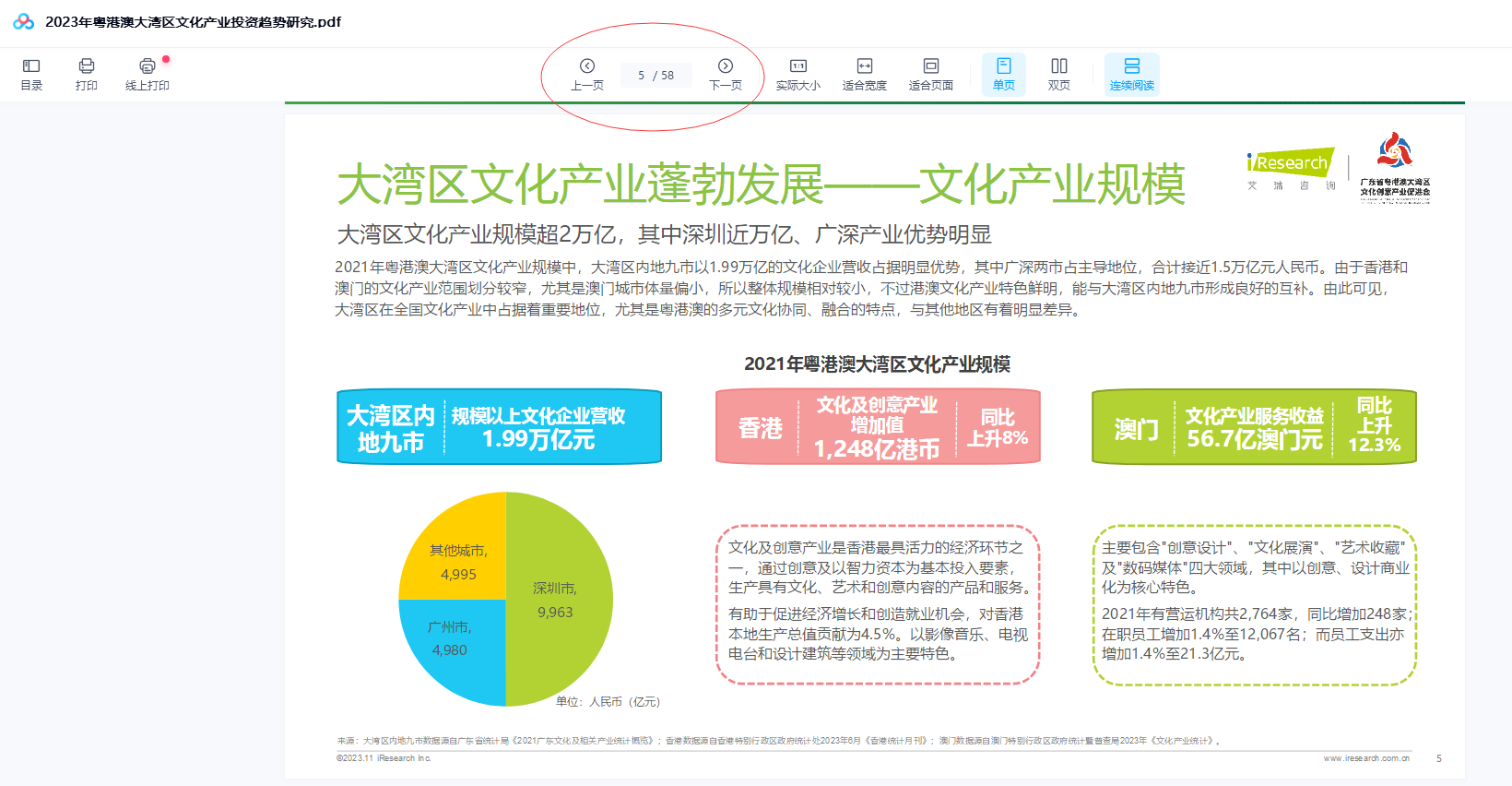Click the 单位：人民币（亿元） label

(x=608, y=702)
